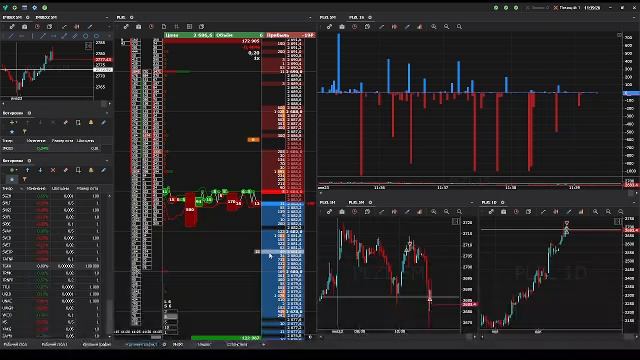
Task: Toggle the filter funnel in upper watchlist
Action: tap(24, 131)
